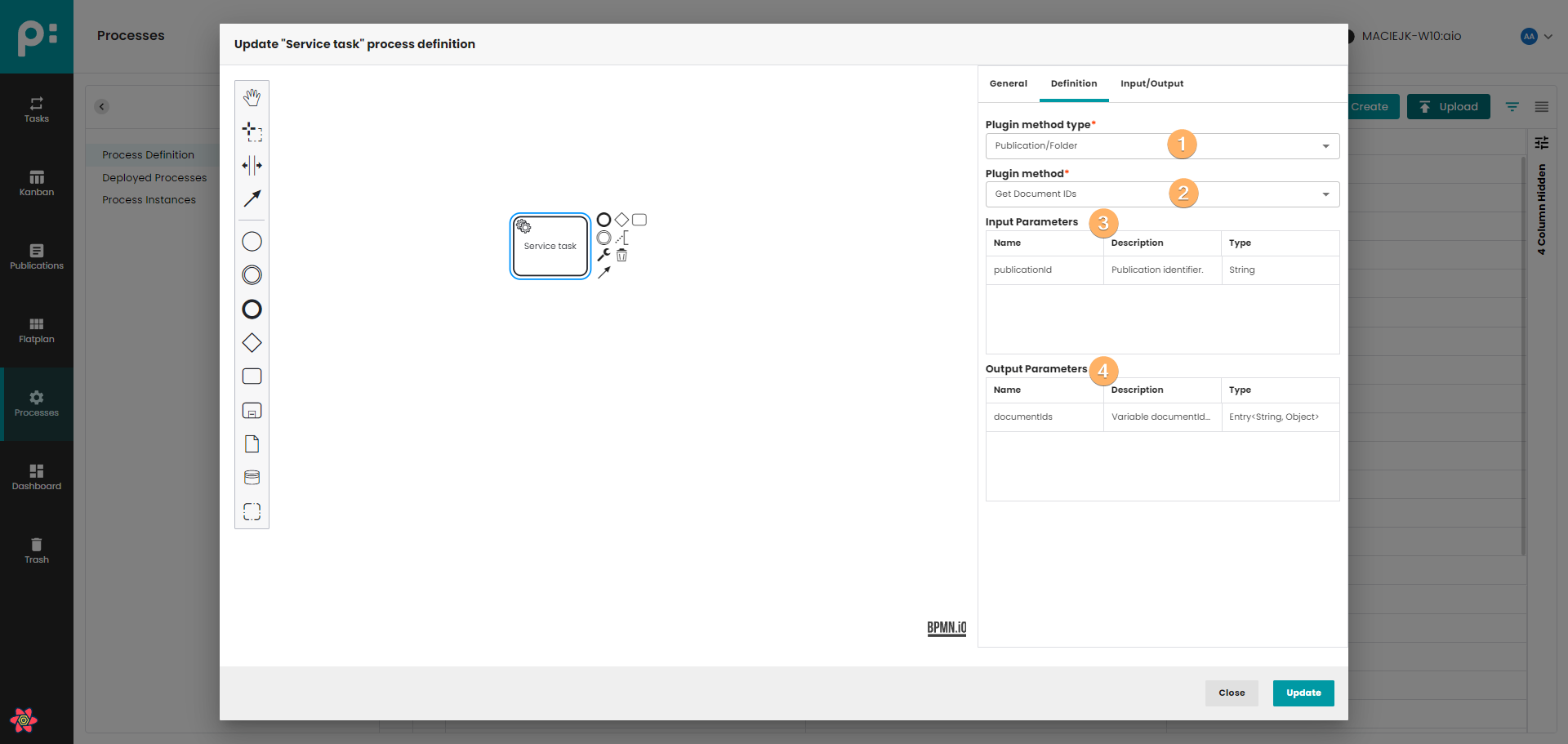1568x744 pixels.
Task: Create a start event from palette
Action: coord(252,242)
